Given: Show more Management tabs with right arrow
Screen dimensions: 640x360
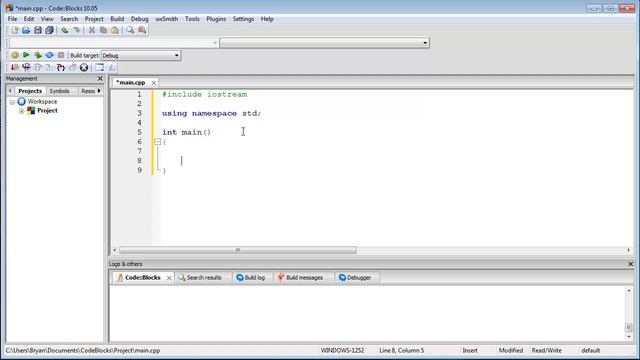Looking at the screenshot, I should (99, 91).
